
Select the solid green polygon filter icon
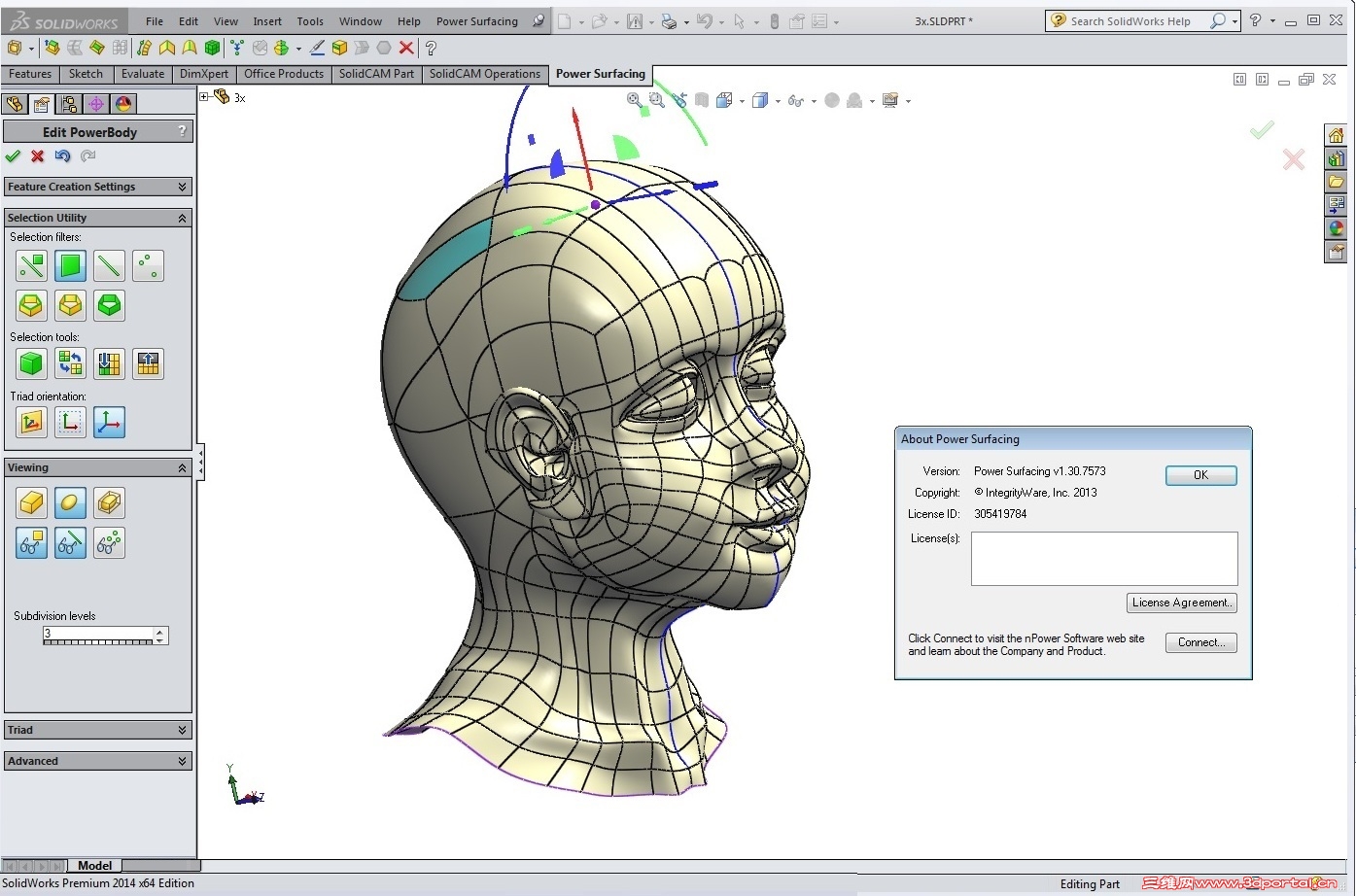point(109,305)
